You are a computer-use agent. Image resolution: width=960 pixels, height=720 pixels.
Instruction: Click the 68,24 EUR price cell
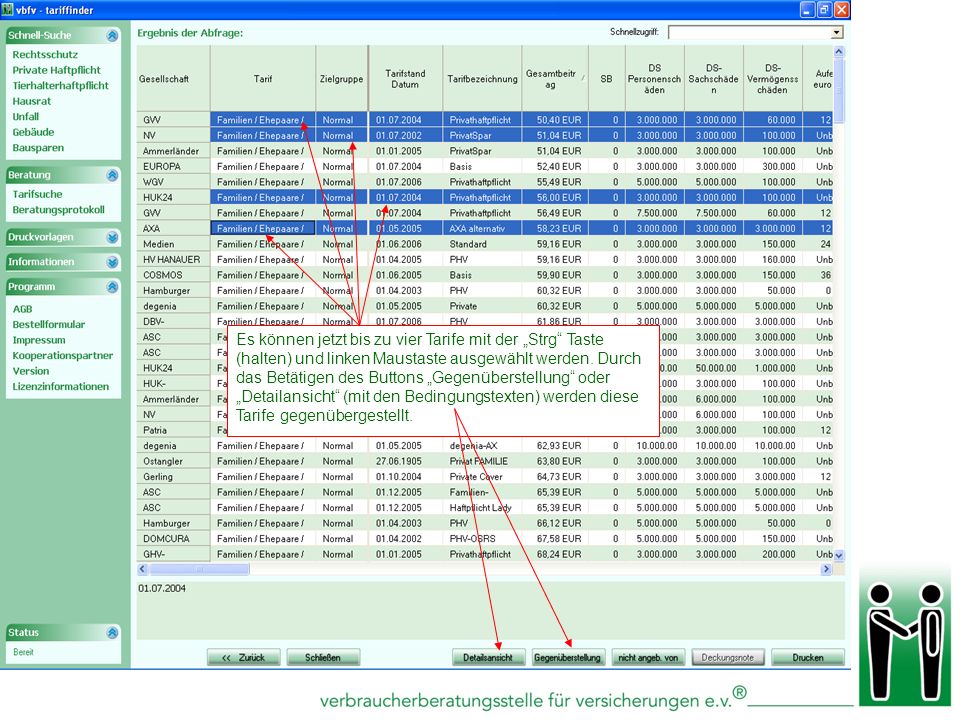pos(555,554)
